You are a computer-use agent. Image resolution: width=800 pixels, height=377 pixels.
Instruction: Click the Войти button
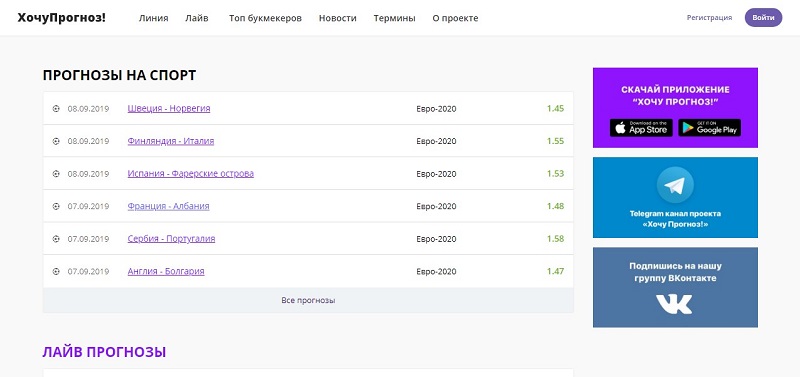pyautogui.click(x=763, y=17)
